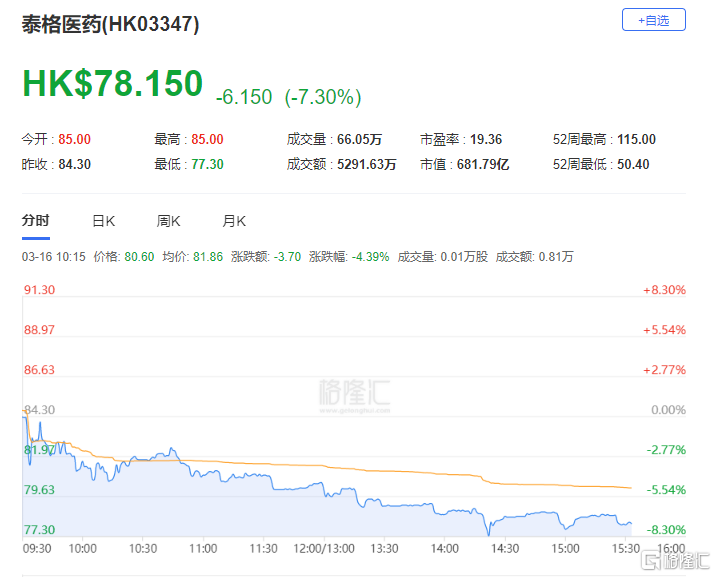The height and width of the screenshot is (577, 716).
Task: Click the right axis label +2.77%
Action: coord(664,370)
